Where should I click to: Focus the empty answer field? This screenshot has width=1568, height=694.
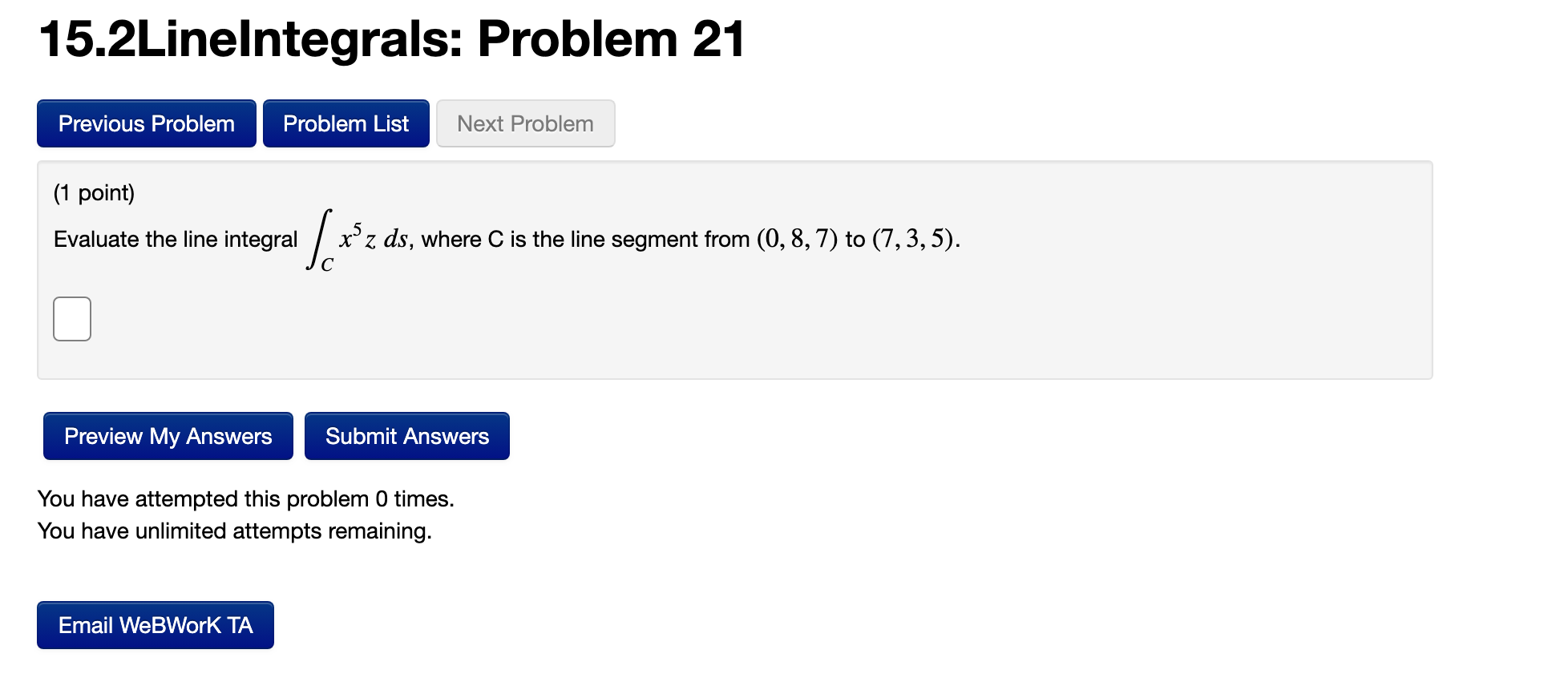point(71,318)
